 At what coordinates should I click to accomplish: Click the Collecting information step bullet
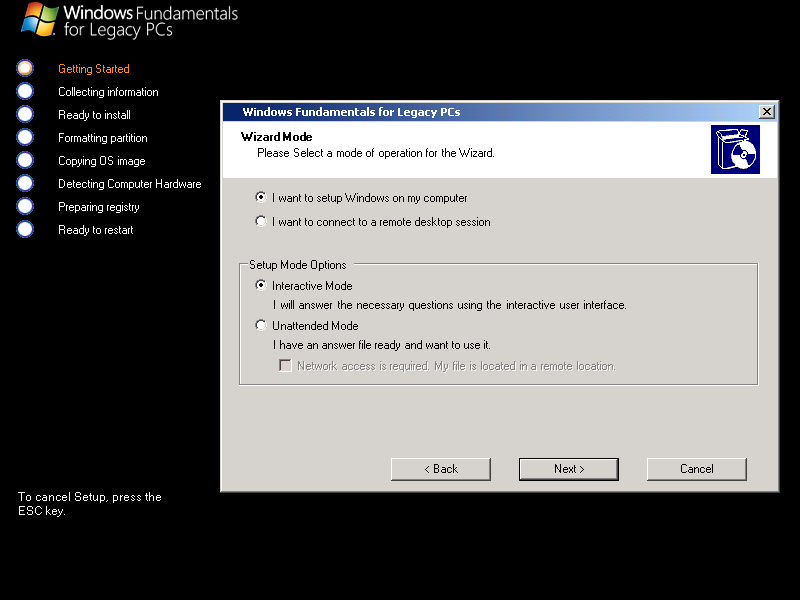point(25,91)
